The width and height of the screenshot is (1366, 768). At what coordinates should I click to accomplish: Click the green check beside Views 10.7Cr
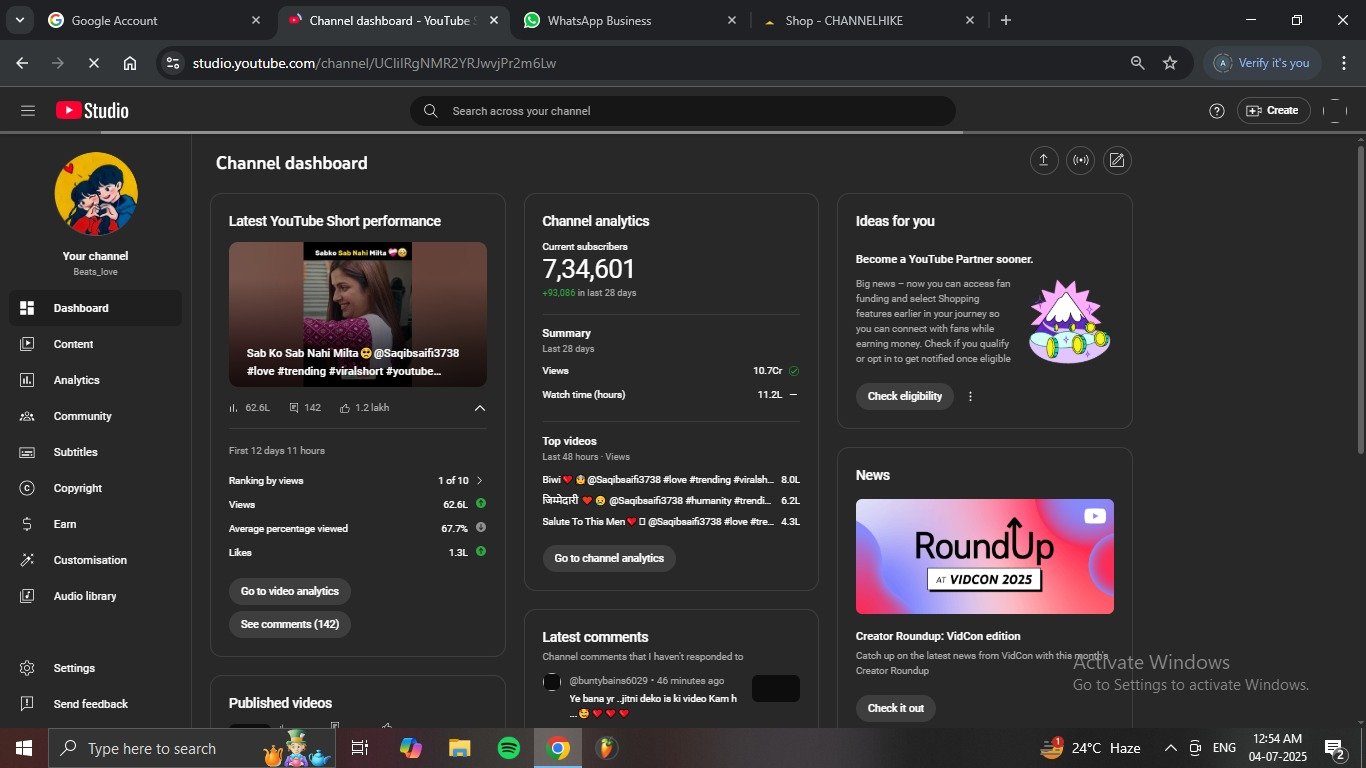794,371
